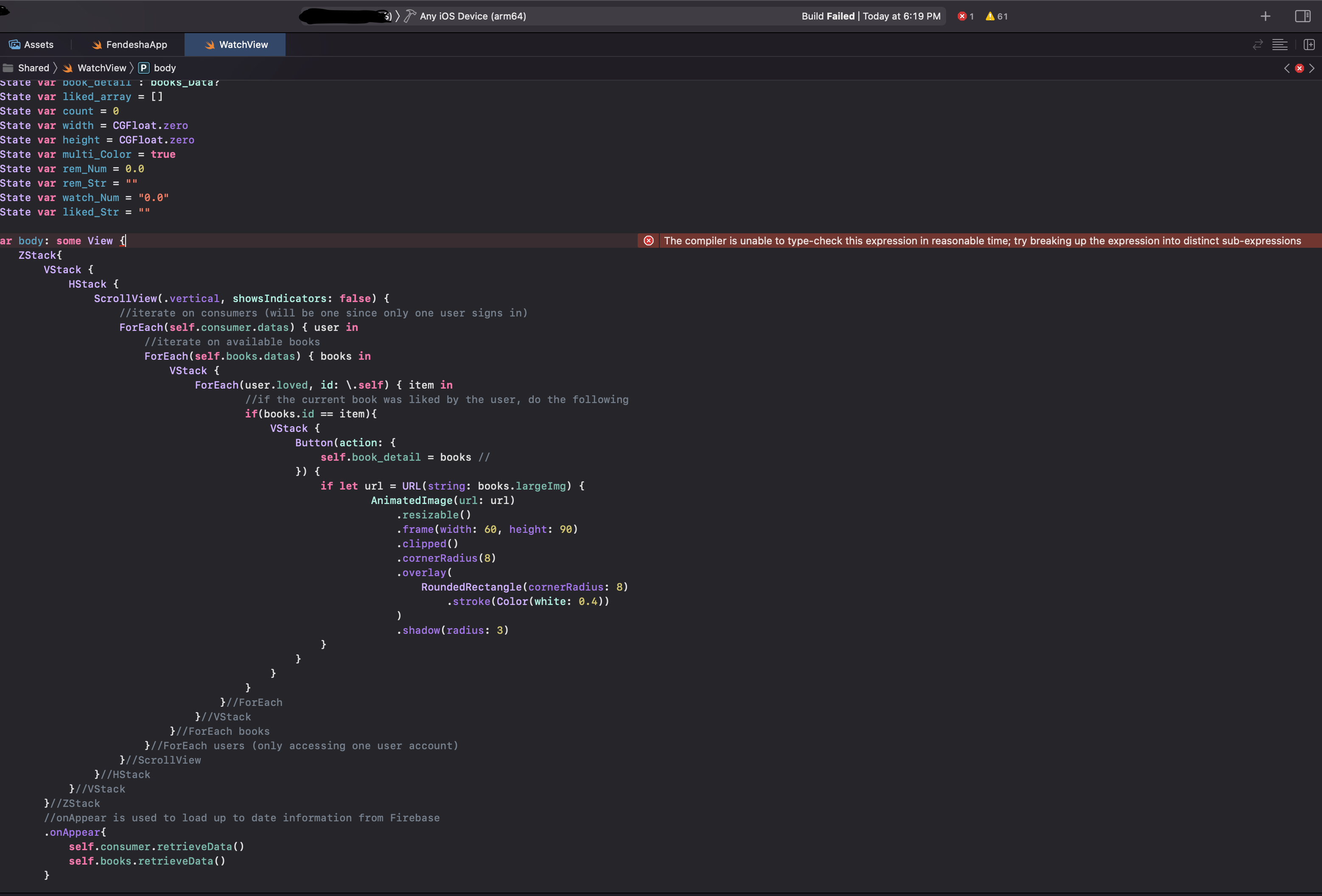Viewport: 1322px width, 896px height.
Task: Go to the previous issue arrow
Action: coord(1287,68)
